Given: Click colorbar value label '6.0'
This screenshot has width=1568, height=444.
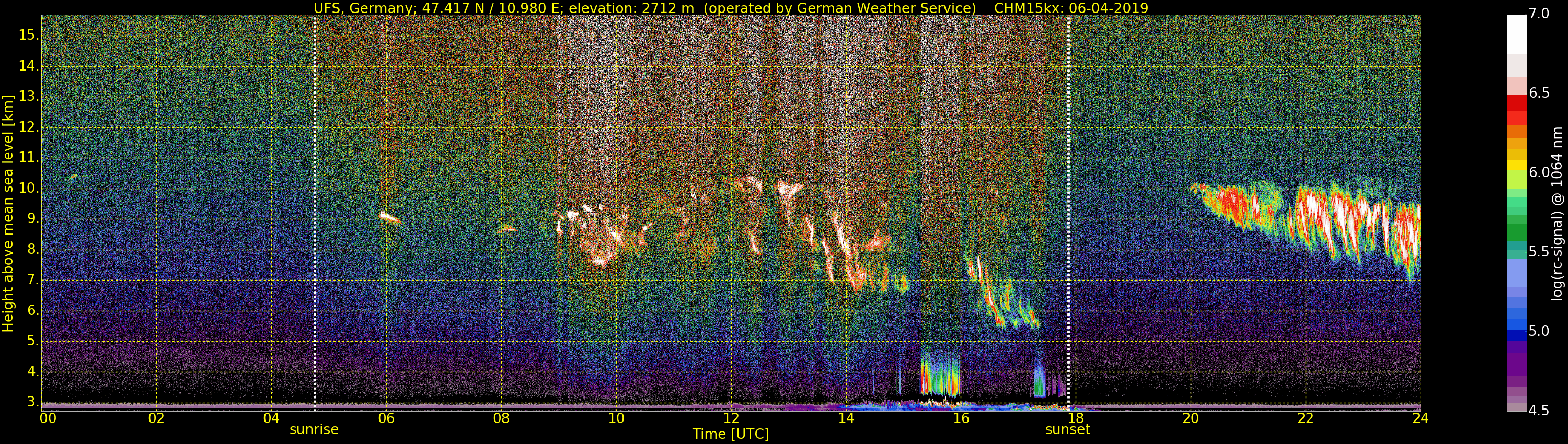Looking at the screenshot, I should [1539, 173].
